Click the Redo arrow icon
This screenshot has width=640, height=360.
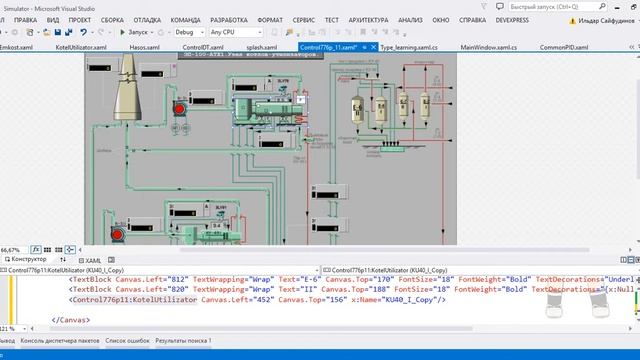coord(101,32)
